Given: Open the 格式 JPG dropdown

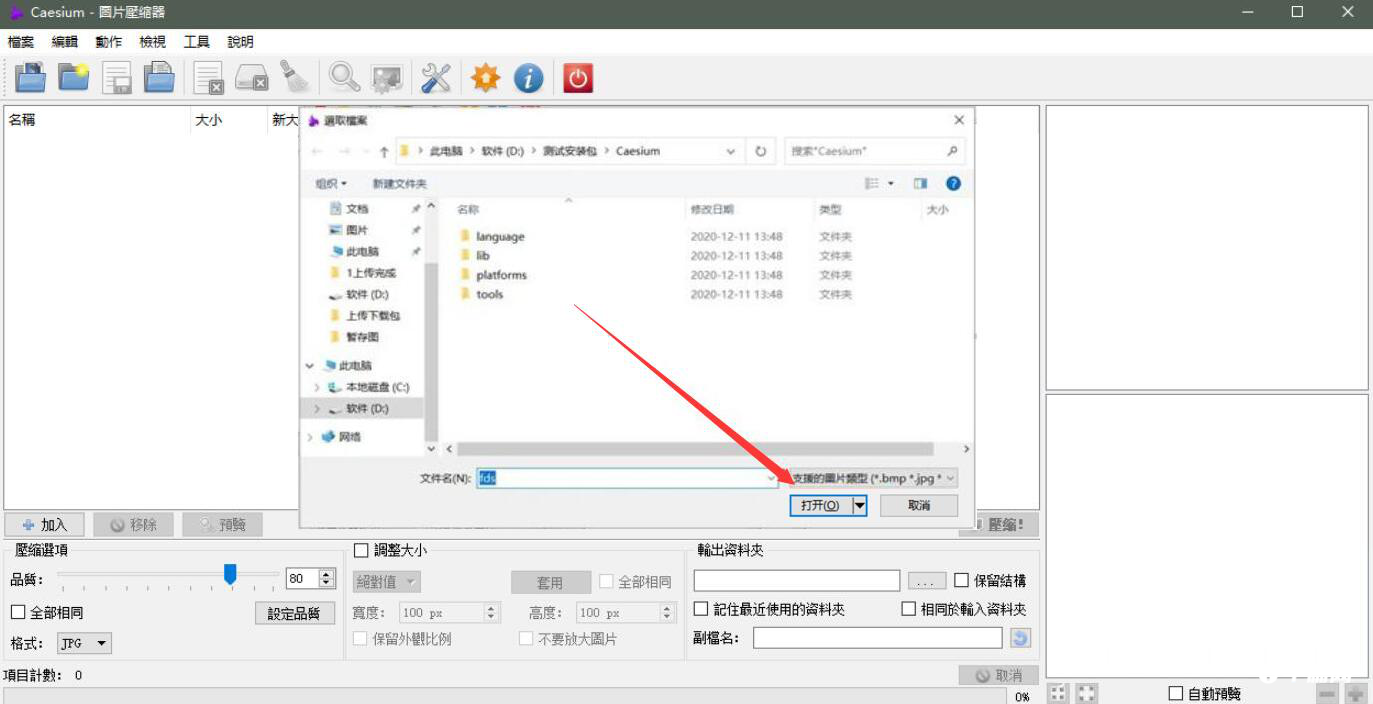Looking at the screenshot, I should click(83, 642).
